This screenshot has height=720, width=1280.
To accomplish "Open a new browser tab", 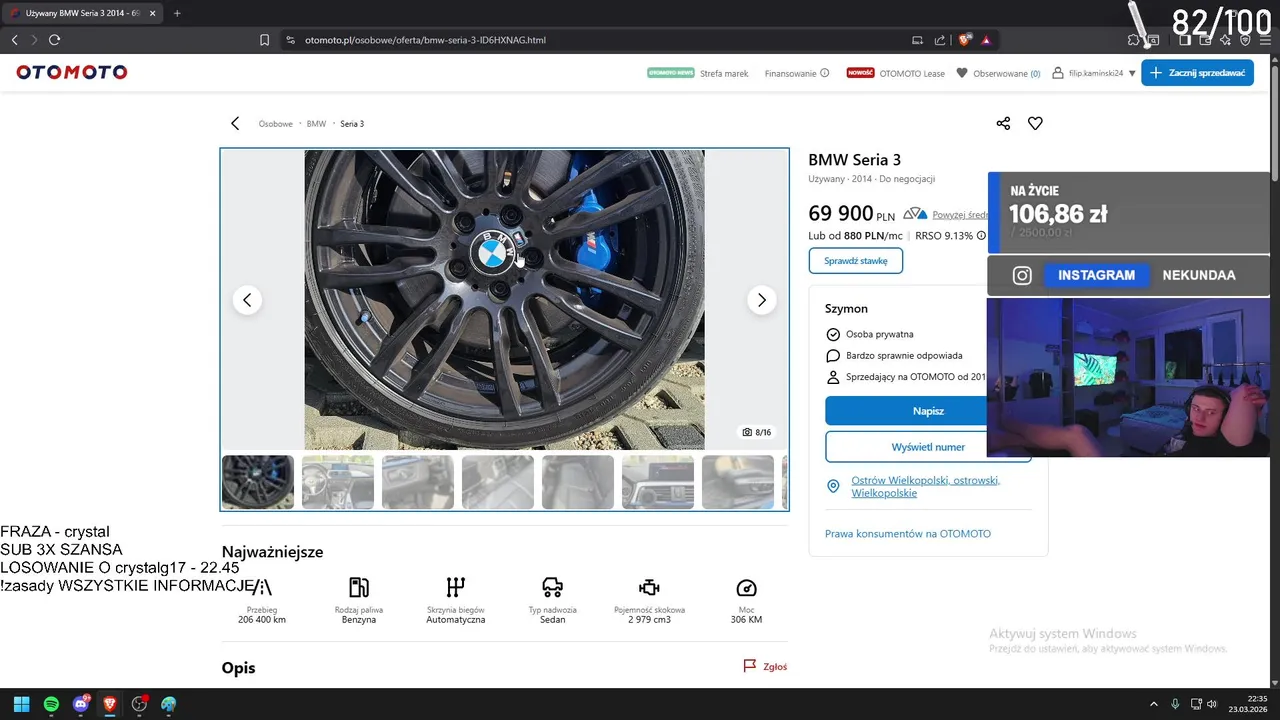I will (177, 13).
